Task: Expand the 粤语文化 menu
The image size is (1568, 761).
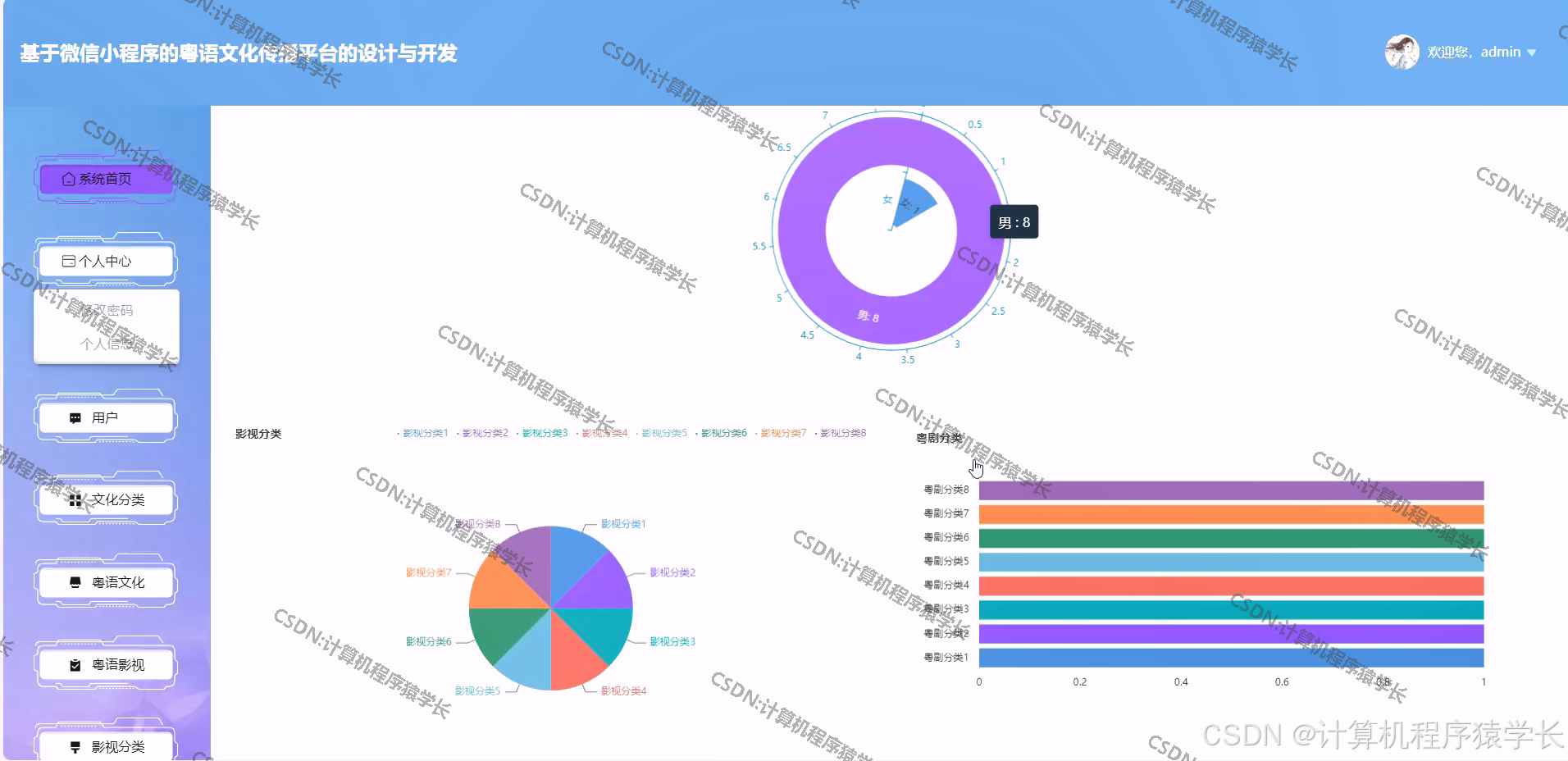Action: [x=105, y=582]
